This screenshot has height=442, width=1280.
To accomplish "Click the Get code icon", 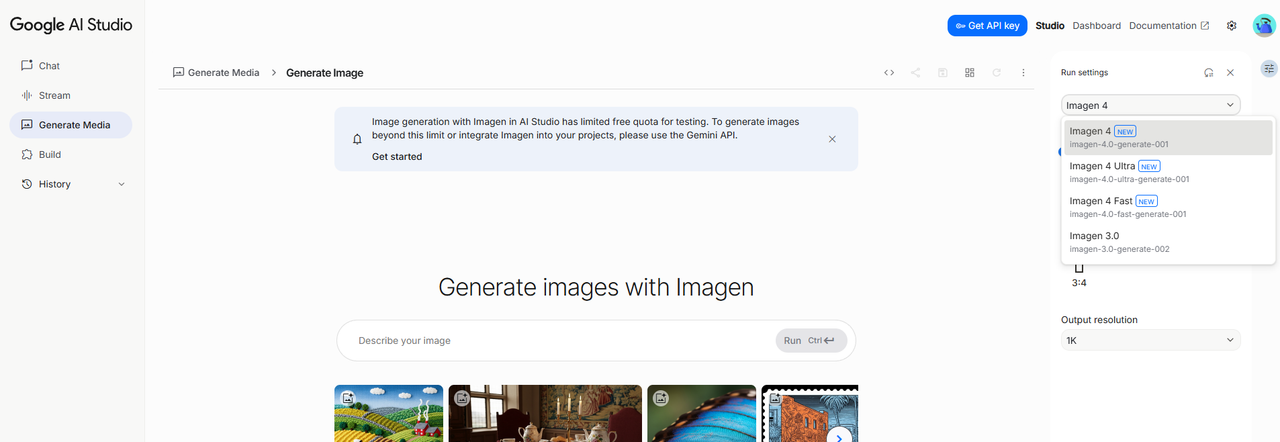I will tap(889, 72).
